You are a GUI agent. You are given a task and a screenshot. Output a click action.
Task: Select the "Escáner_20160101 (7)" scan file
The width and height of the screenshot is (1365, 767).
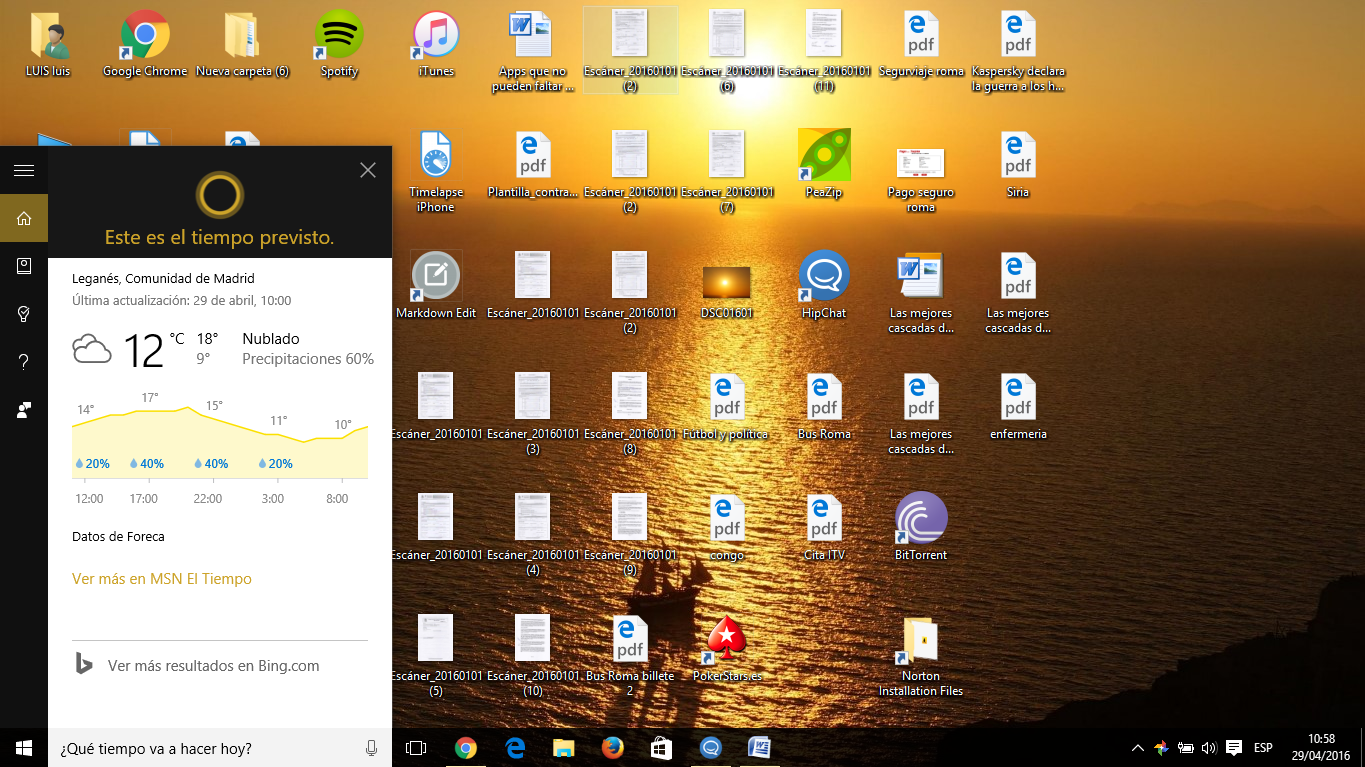tap(727, 171)
